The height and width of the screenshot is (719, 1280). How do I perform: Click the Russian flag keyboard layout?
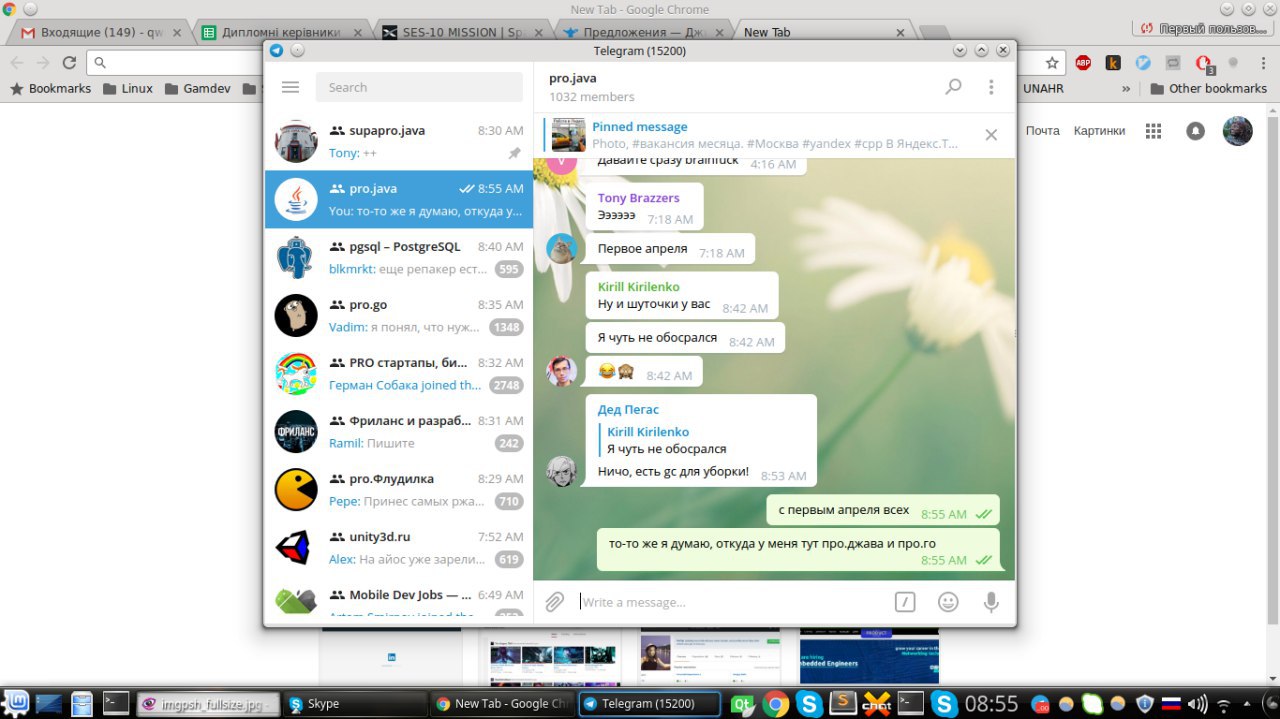coord(1170,704)
